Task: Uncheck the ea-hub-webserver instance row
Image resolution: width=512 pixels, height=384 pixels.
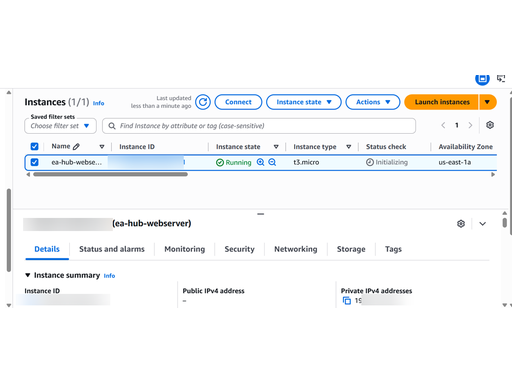Action: [34, 162]
